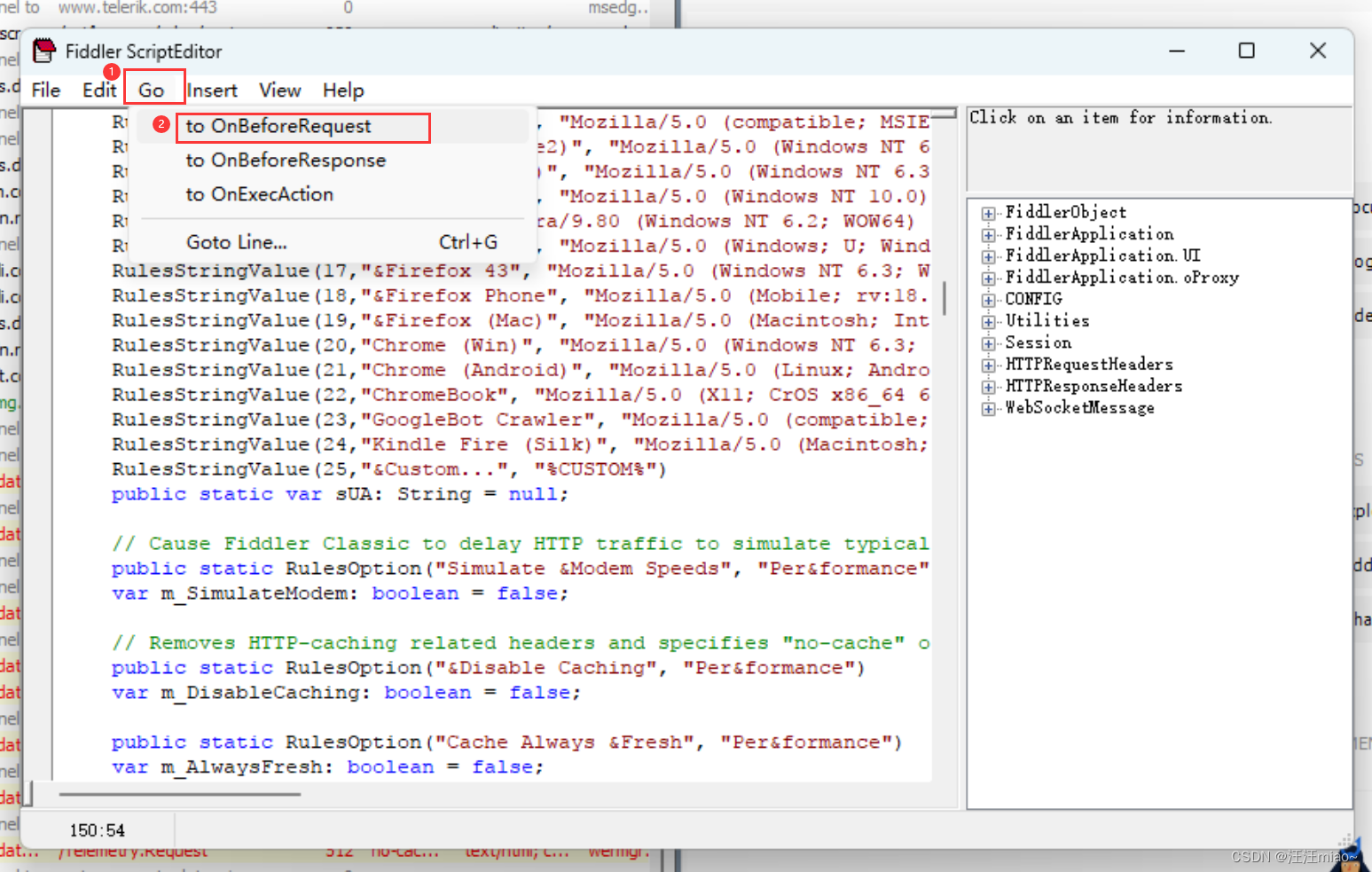Select the HTTPRequestHeaders tree item label
Screen dimensions: 1372x872
(x=1088, y=364)
